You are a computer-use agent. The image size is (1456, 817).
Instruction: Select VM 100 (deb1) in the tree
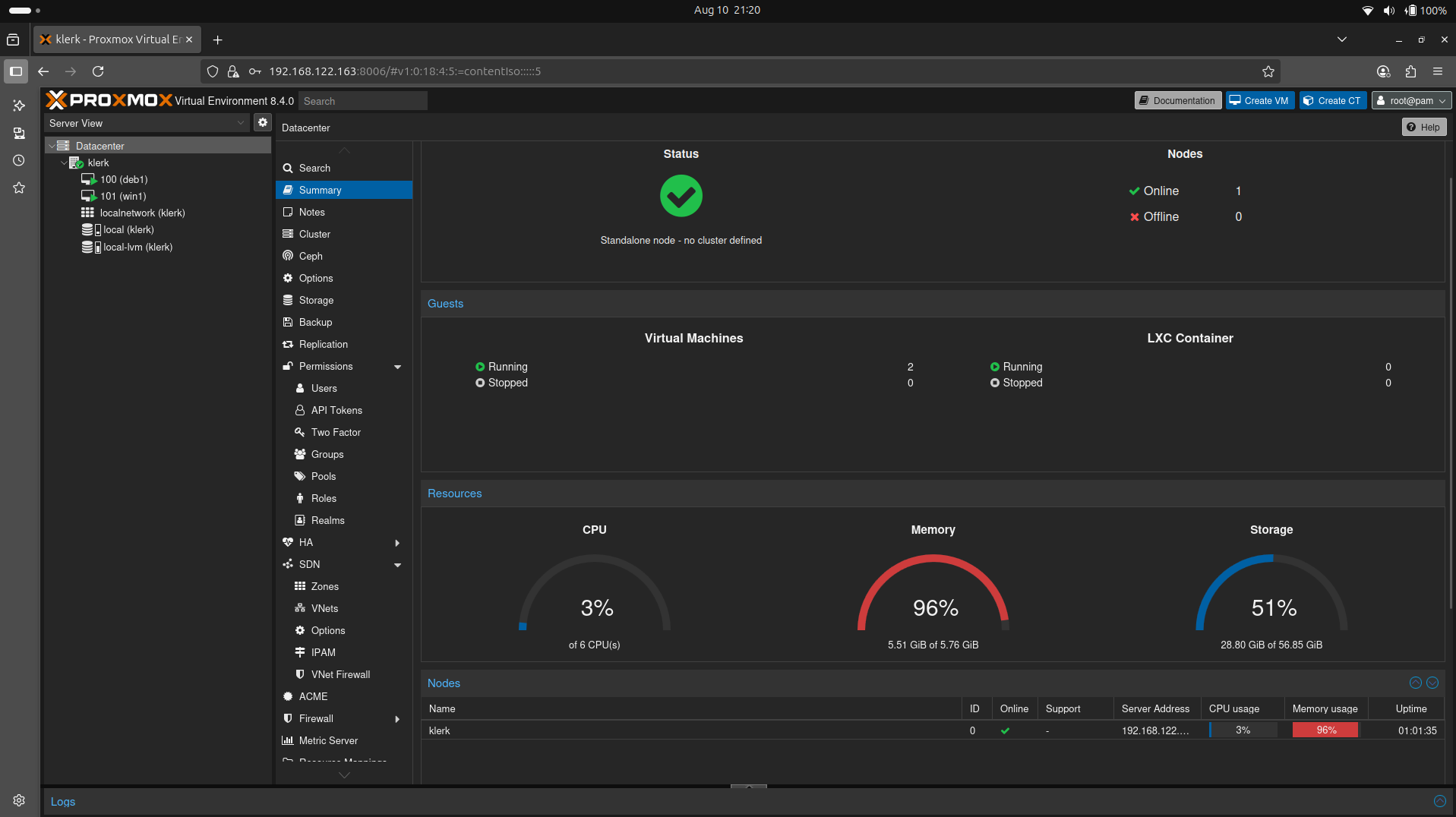[124, 179]
